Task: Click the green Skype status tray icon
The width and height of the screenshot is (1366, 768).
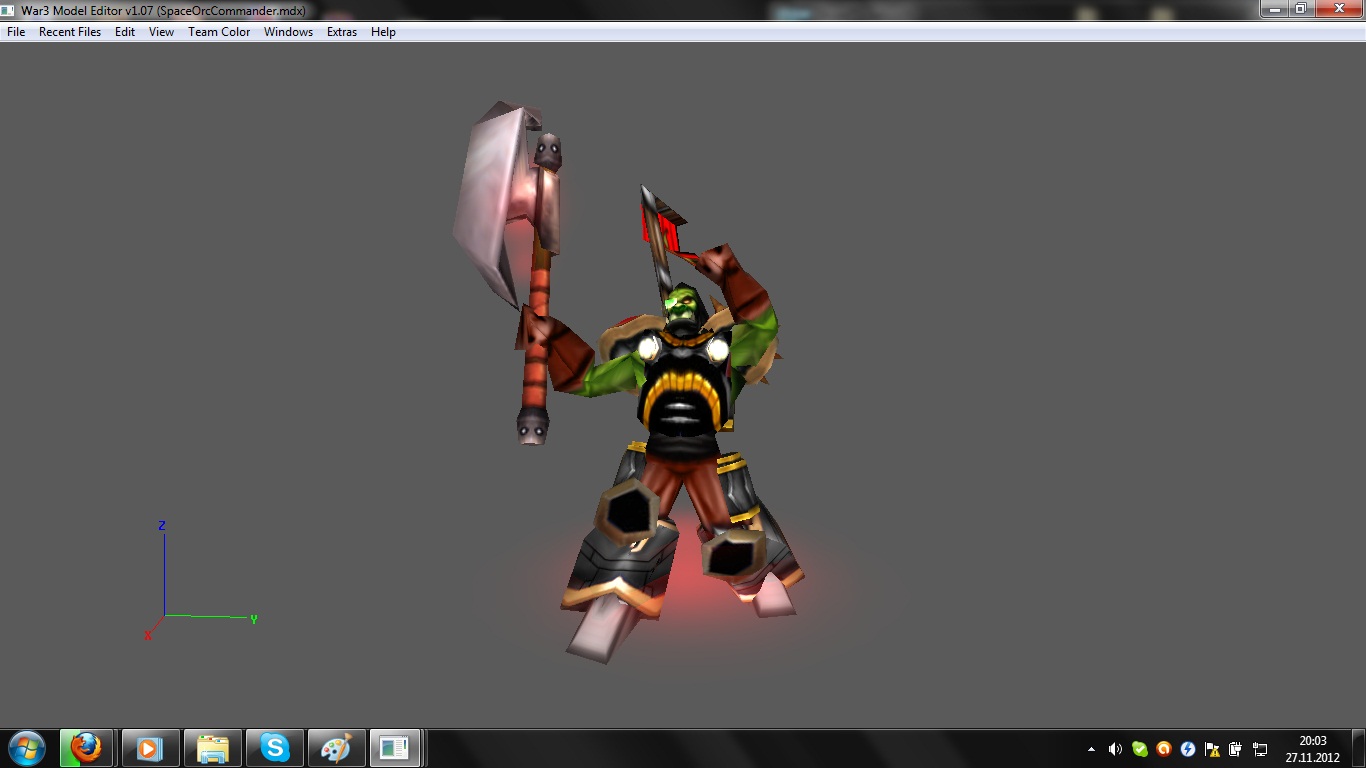Action: coord(1139,748)
